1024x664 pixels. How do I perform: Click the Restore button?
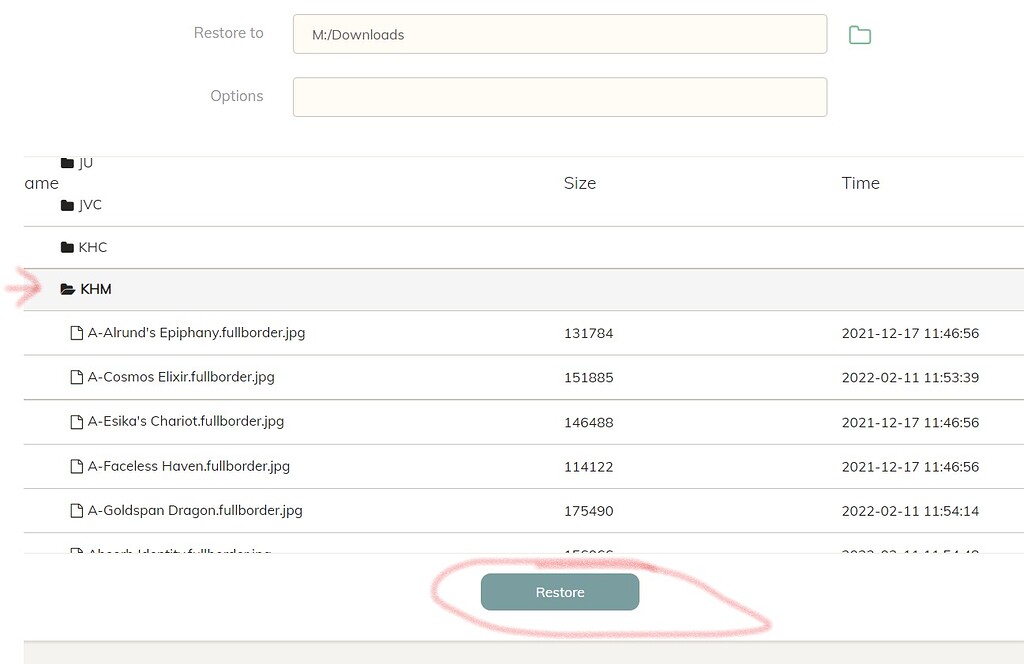click(559, 592)
